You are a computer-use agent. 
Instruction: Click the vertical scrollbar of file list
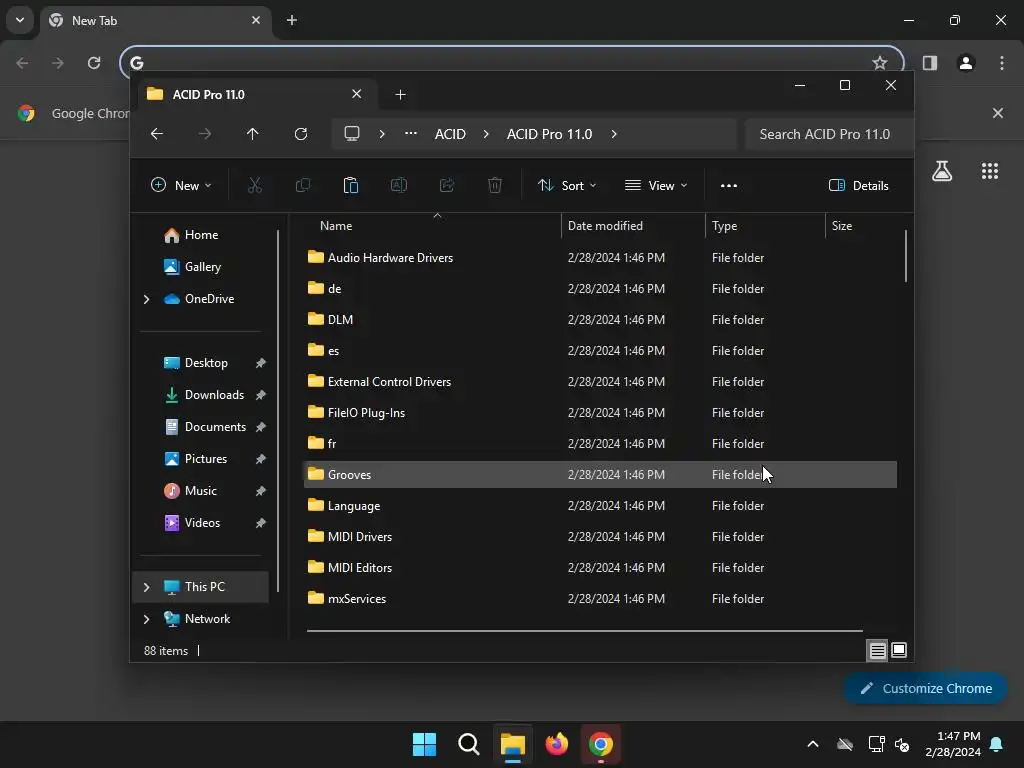[x=906, y=255]
